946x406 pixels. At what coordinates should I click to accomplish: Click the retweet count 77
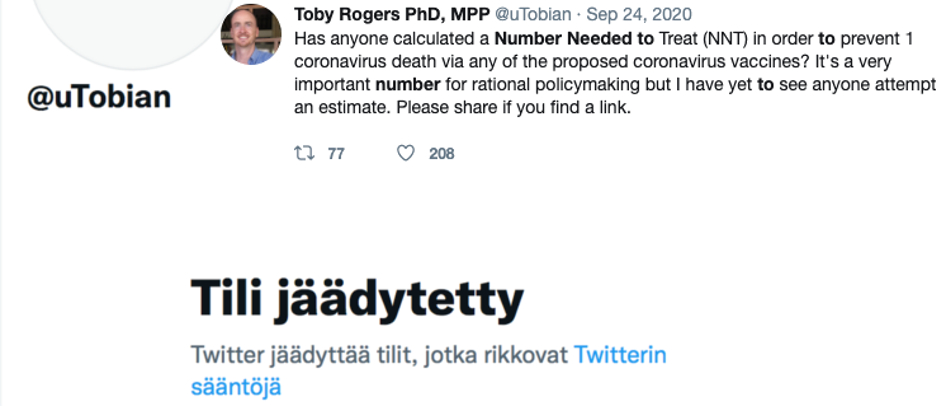336,153
